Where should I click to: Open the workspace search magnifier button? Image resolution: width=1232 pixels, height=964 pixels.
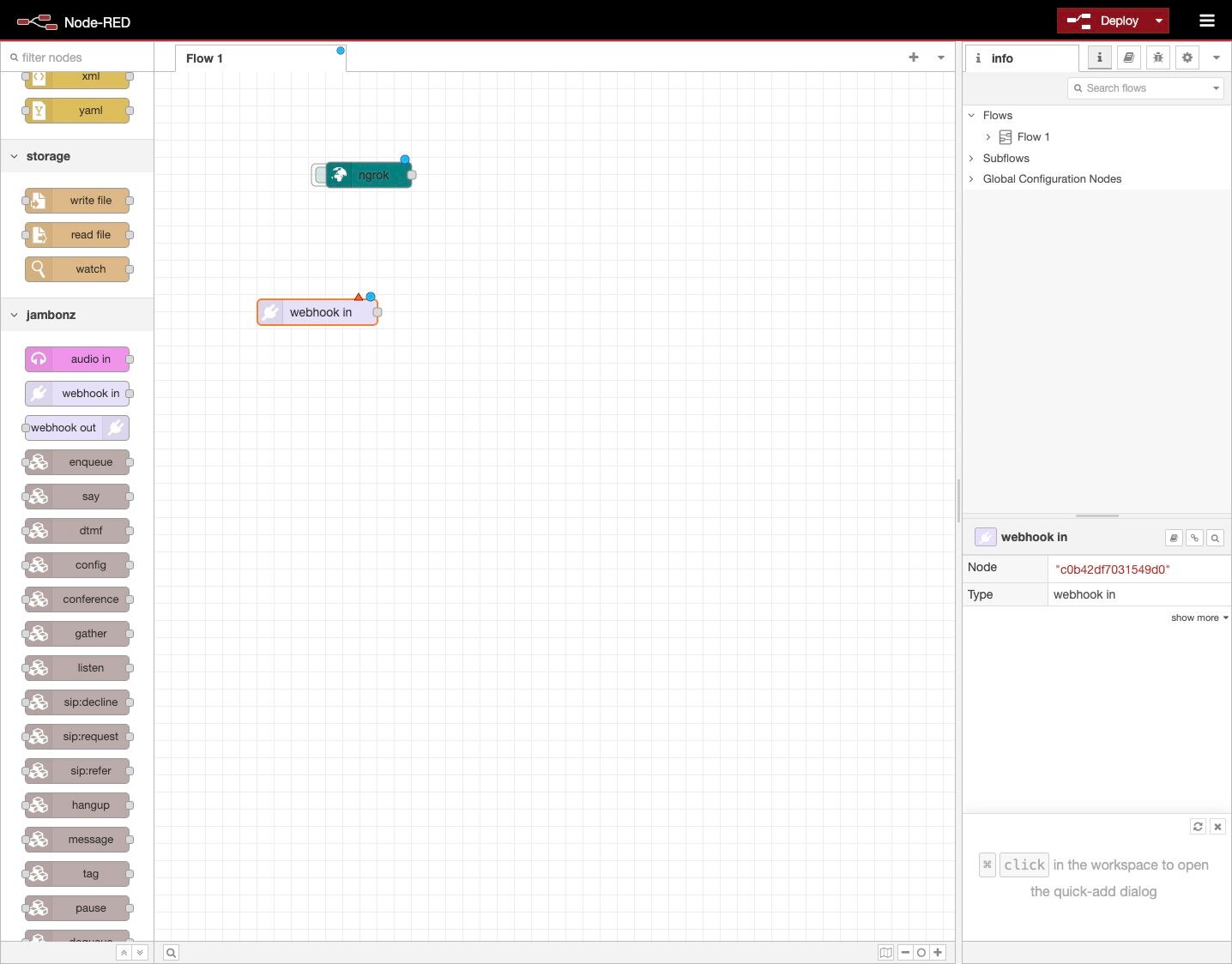click(172, 953)
